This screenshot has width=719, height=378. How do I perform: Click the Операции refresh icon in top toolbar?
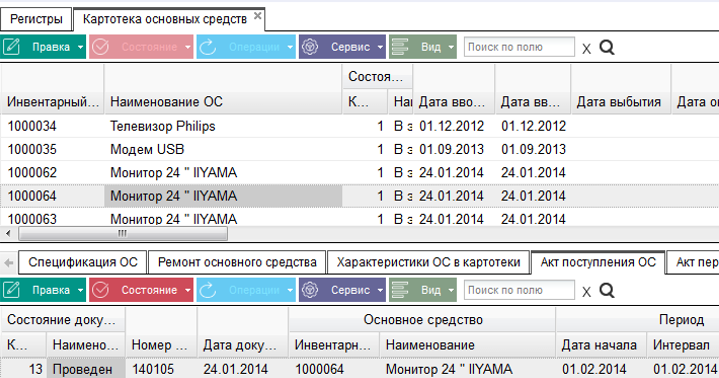[x=208, y=47]
